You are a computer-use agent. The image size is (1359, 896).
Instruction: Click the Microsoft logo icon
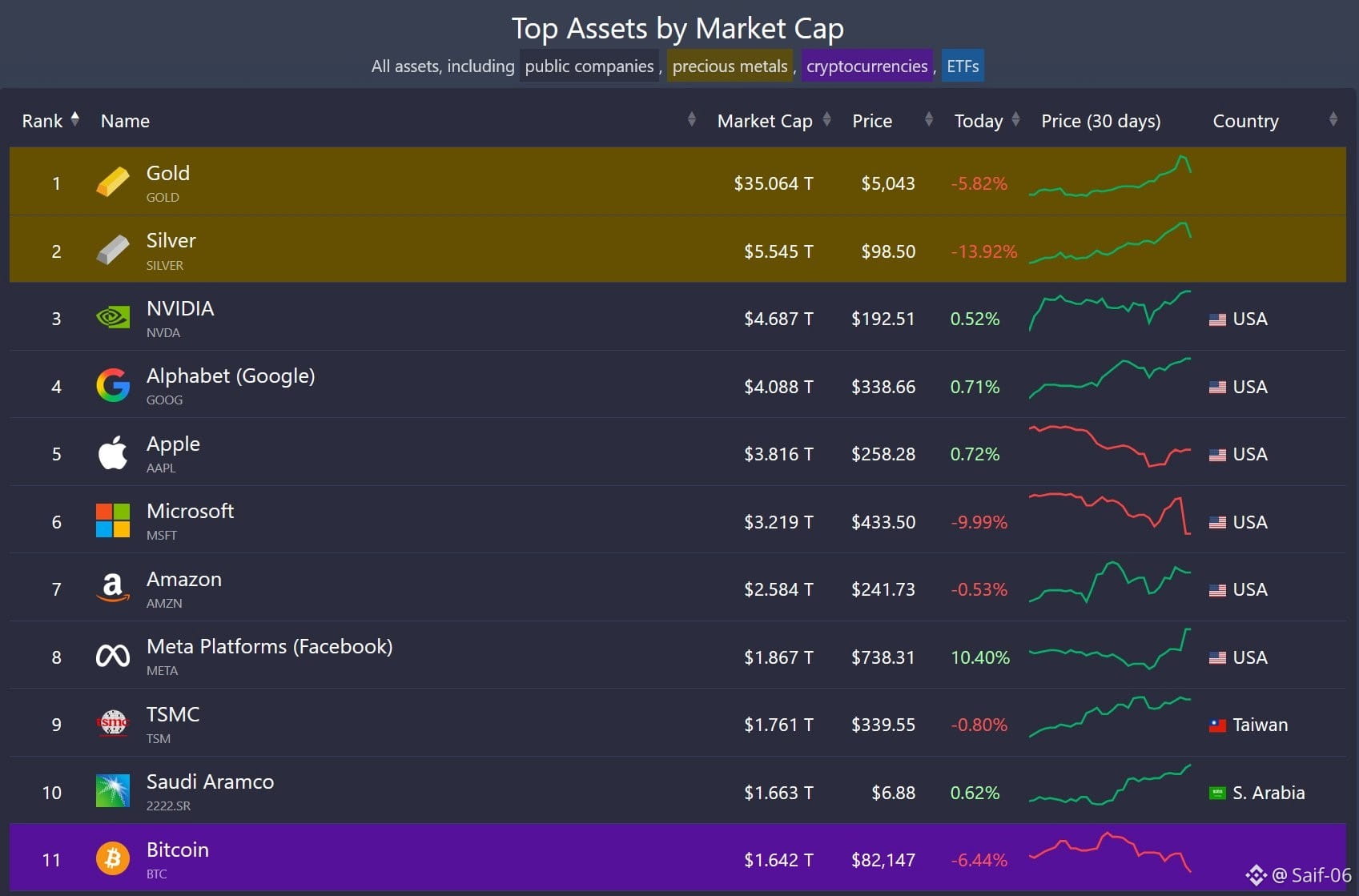click(x=112, y=521)
